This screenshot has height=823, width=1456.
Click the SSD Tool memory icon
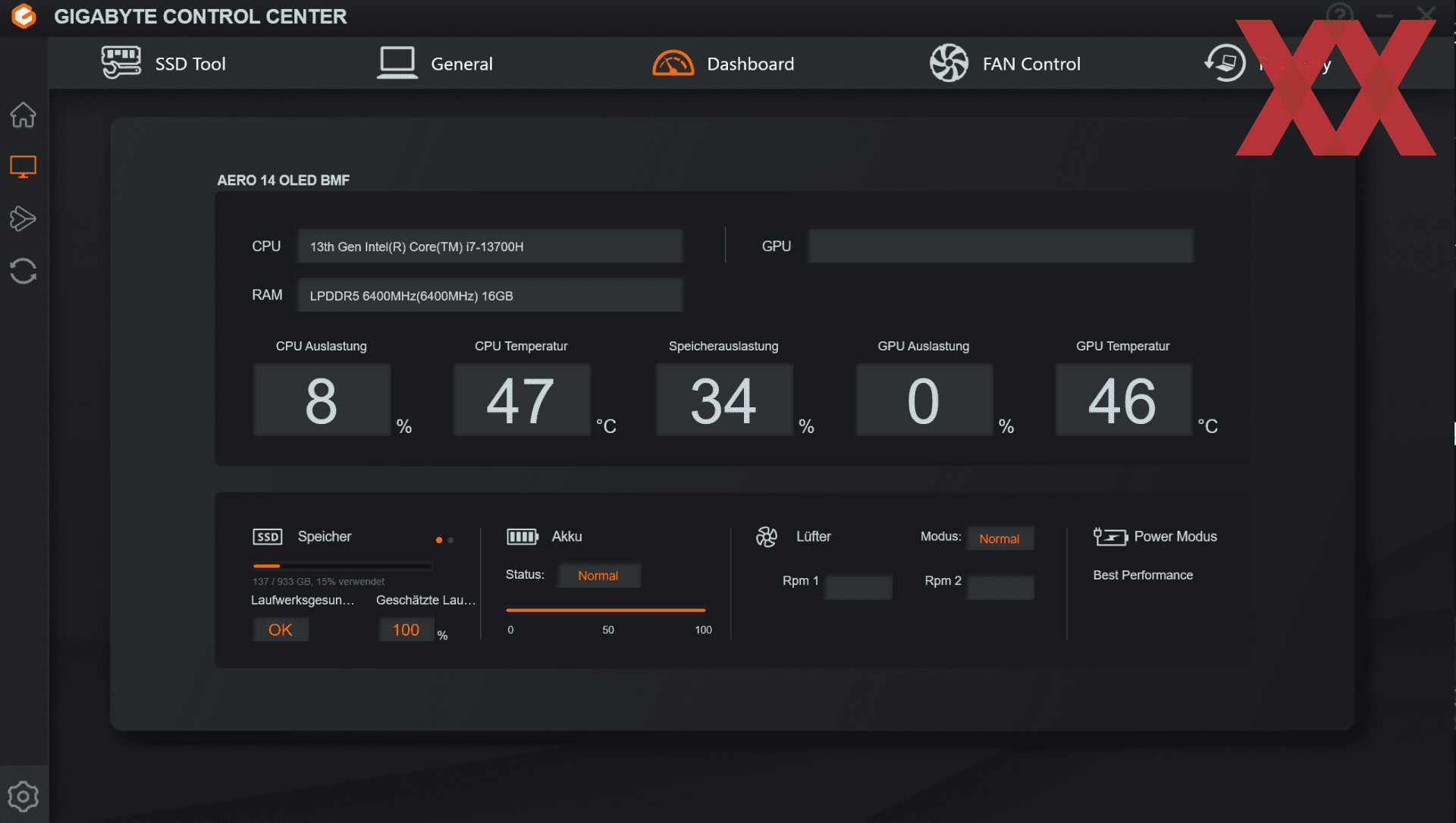pos(121,63)
